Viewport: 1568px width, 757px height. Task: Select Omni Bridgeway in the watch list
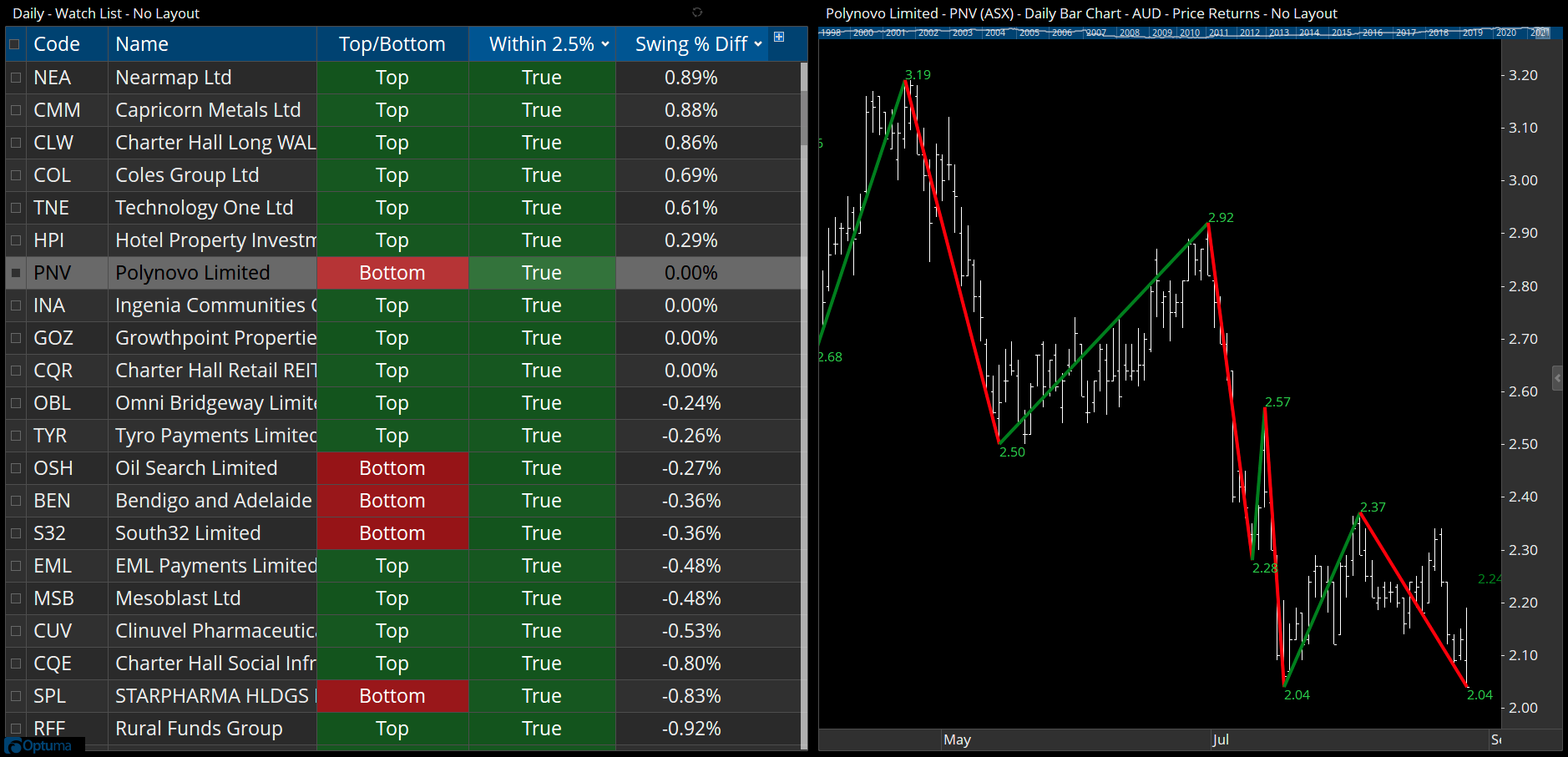pos(212,403)
